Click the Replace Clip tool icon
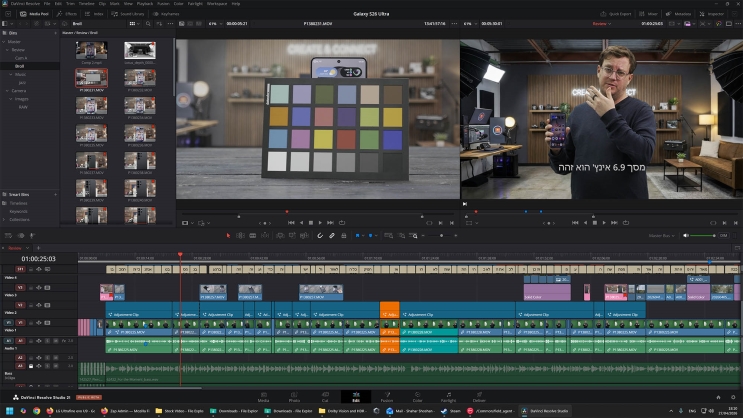This screenshot has width=743, height=418. point(304,236)
